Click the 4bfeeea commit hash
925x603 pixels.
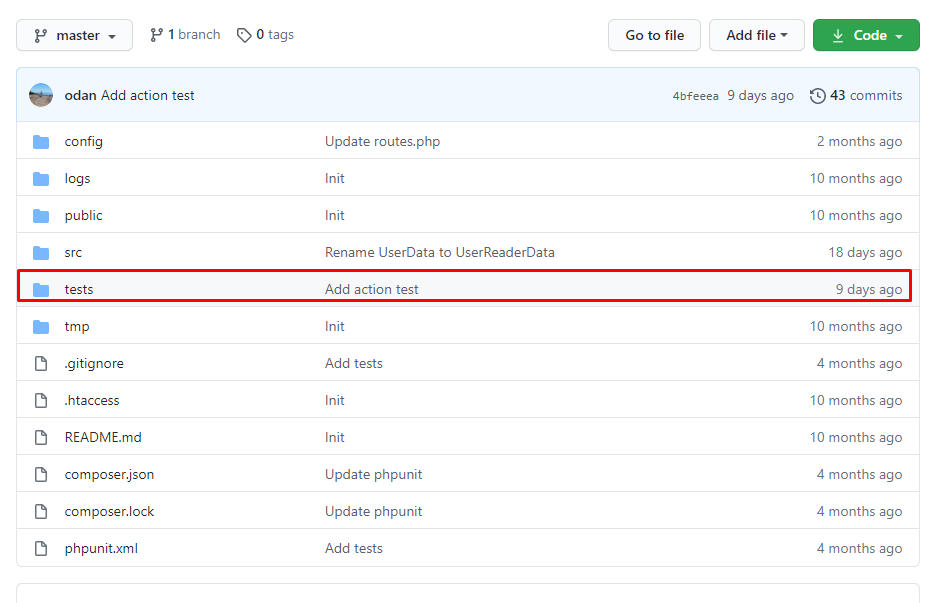695,95
